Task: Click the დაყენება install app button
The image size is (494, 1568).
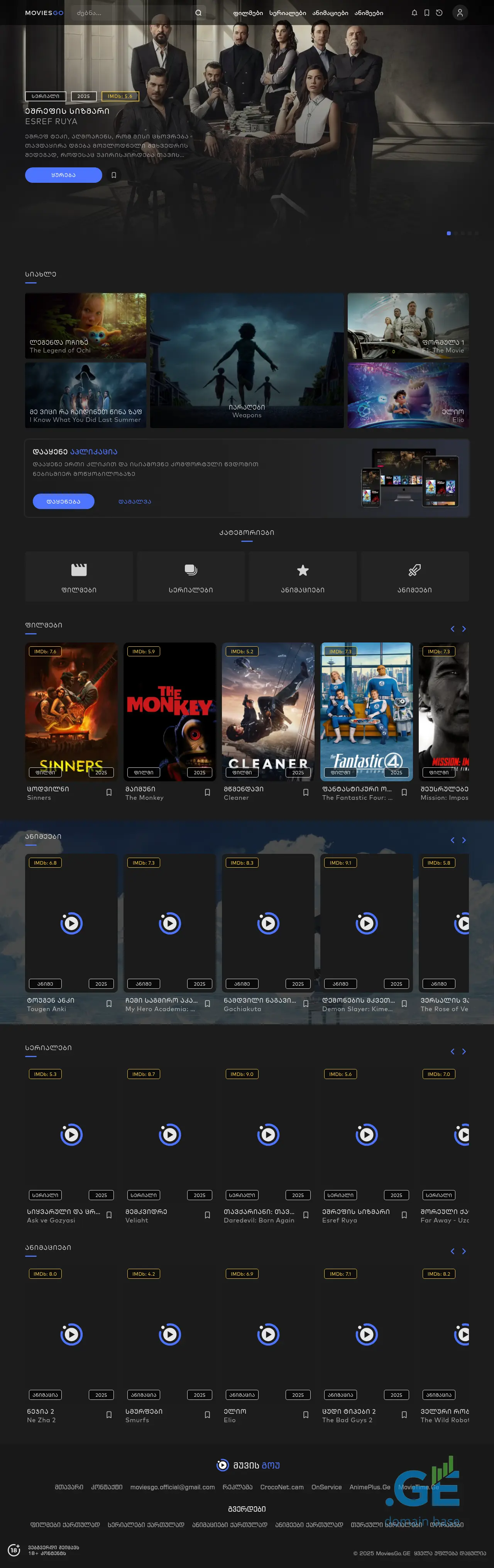Action: click(63, 501)
